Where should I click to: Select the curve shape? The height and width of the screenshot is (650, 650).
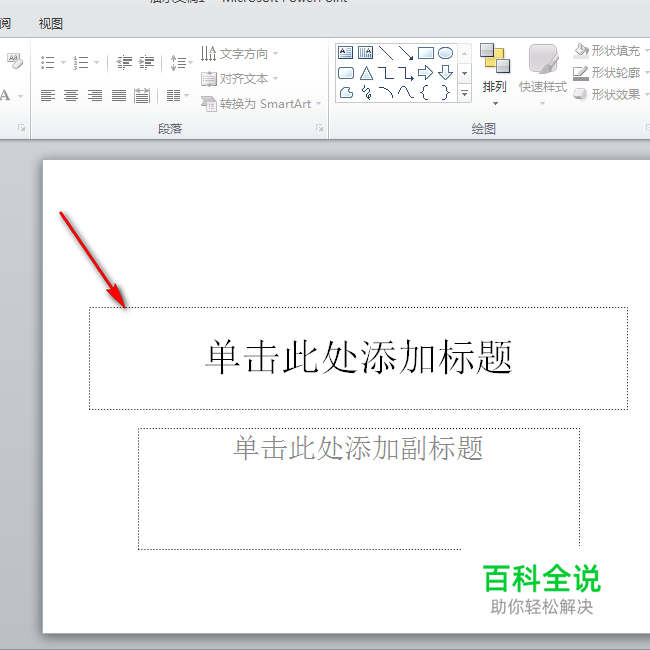tap(406, 92)
